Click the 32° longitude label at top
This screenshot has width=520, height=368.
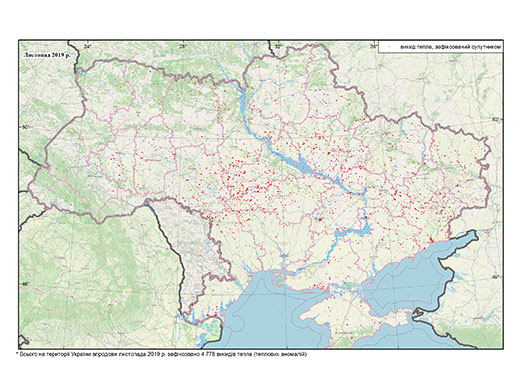pyautogui.click(x=278, y=46)
